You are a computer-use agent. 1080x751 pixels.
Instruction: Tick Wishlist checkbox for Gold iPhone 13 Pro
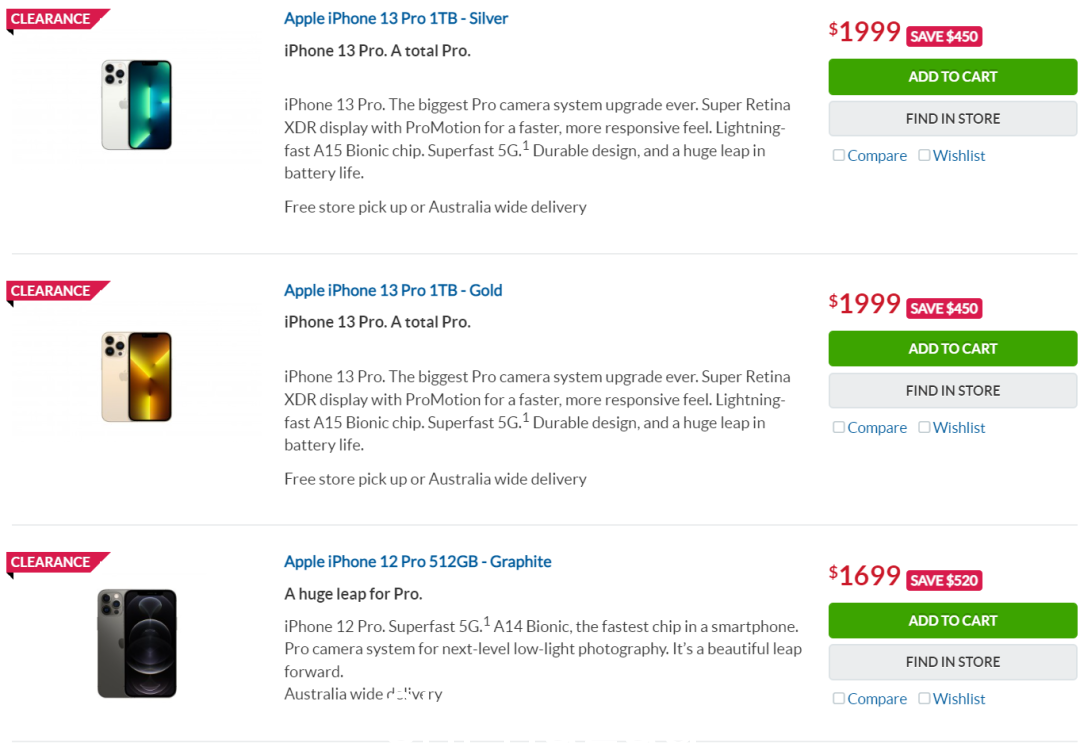pos(924,427)
